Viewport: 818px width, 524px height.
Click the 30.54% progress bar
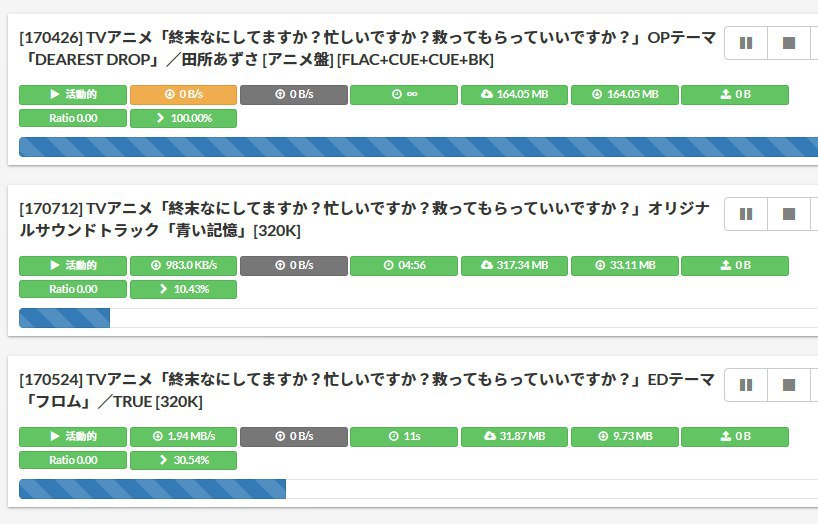tap(418, 489)
